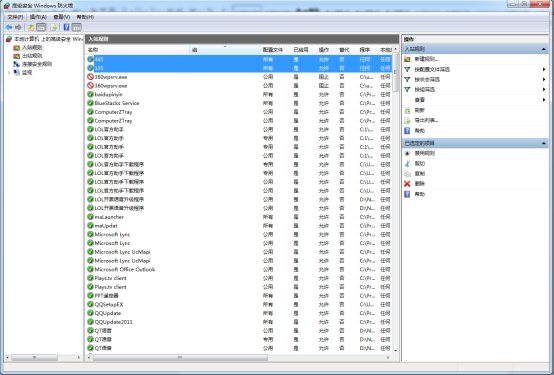Sort by the 程序 column header
Screen dimensions: 554x375
click(367, 50)
